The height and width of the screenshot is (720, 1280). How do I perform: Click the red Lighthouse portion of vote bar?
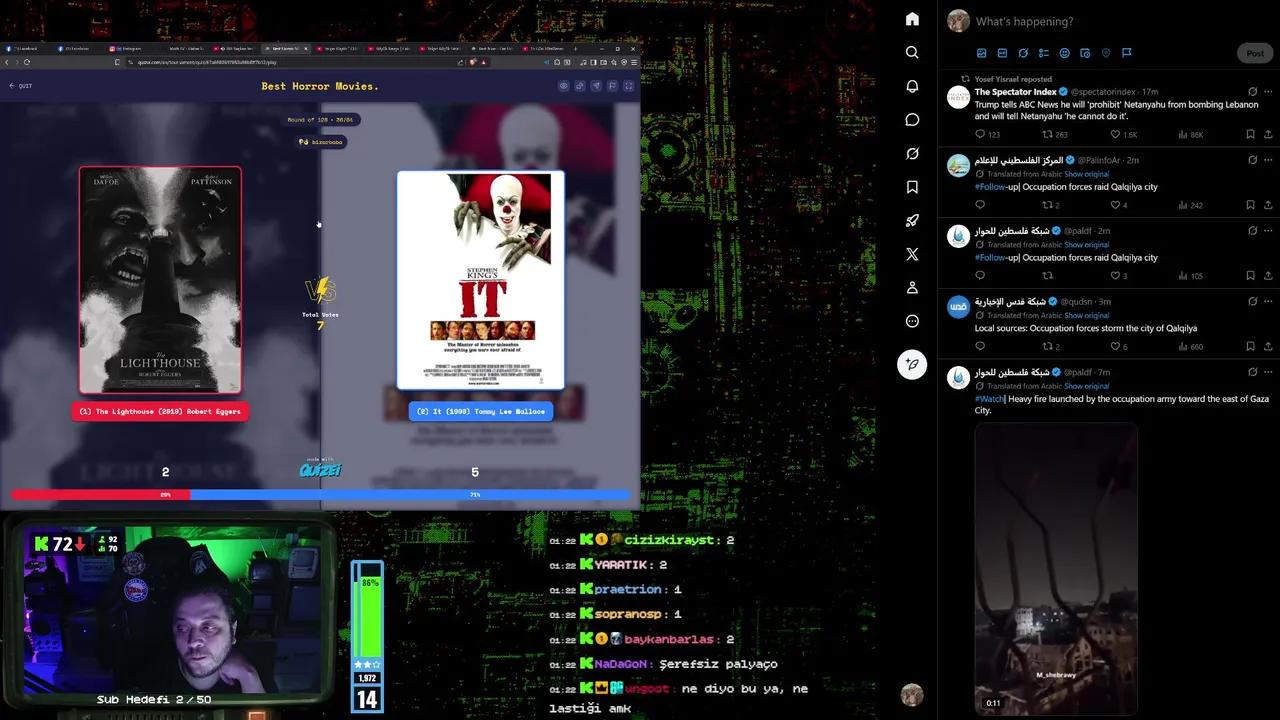(x=101, y=494)
